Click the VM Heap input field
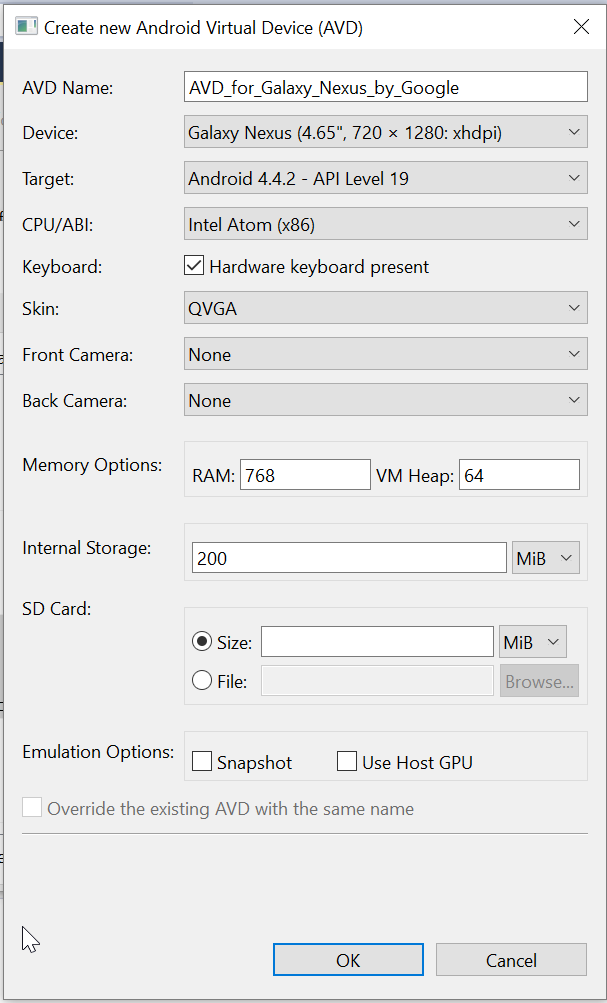This screenshot has width=607, height=1003. coord(519,476)
